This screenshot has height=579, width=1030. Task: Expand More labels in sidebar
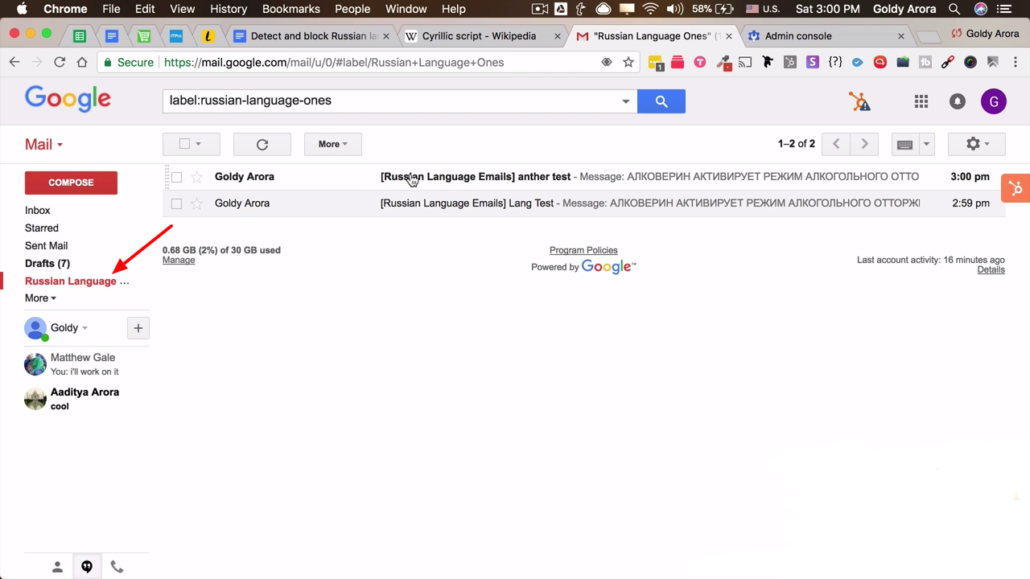coord(40,298)
